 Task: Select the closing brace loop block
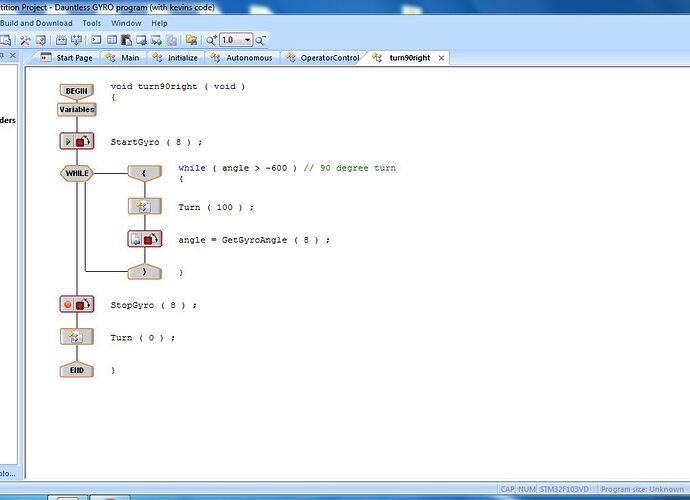[145, 272]
